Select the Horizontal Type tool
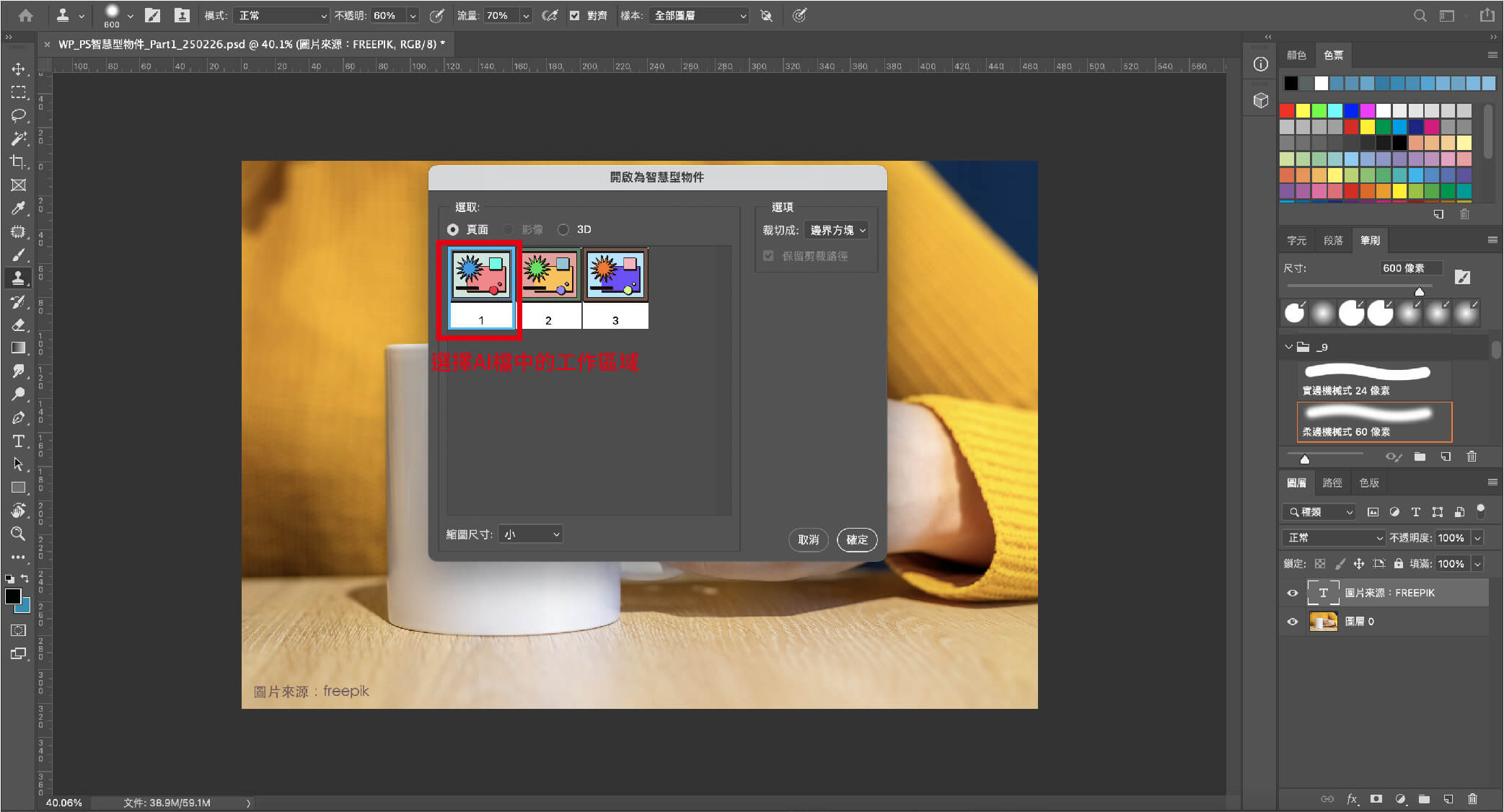 coord(19,441)
